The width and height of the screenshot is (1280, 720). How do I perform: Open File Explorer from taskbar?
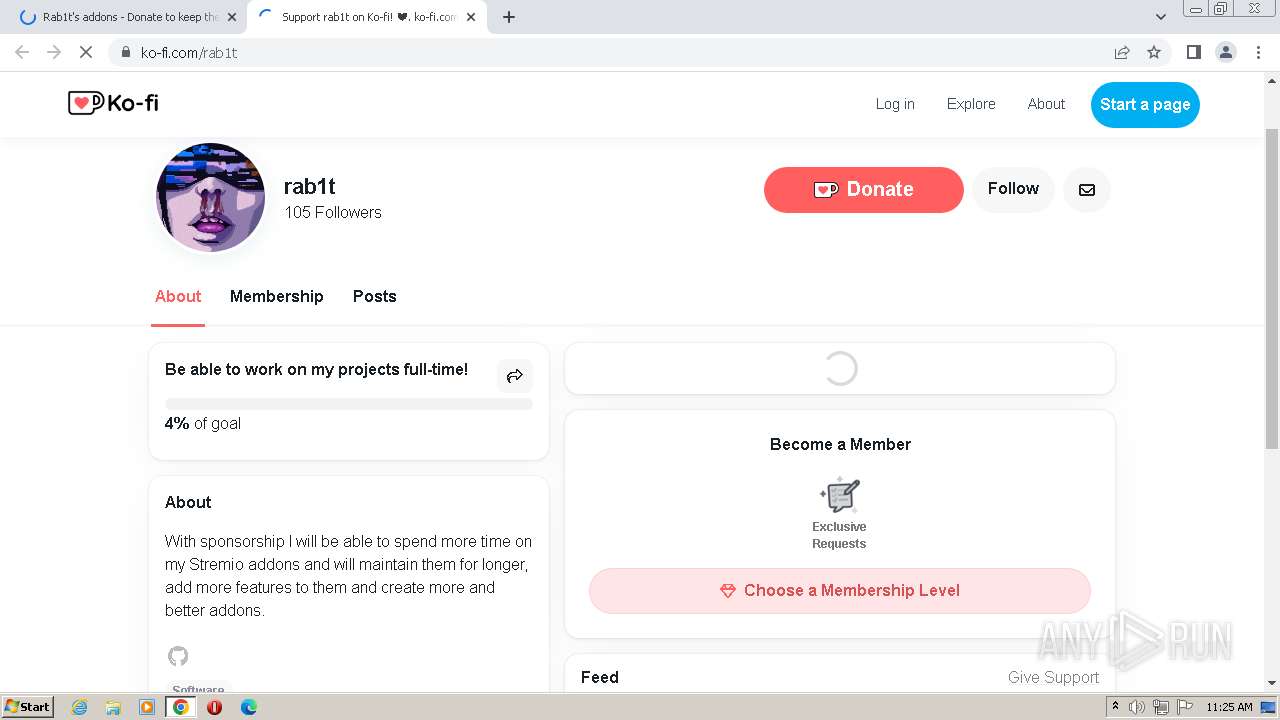[113, 707]
